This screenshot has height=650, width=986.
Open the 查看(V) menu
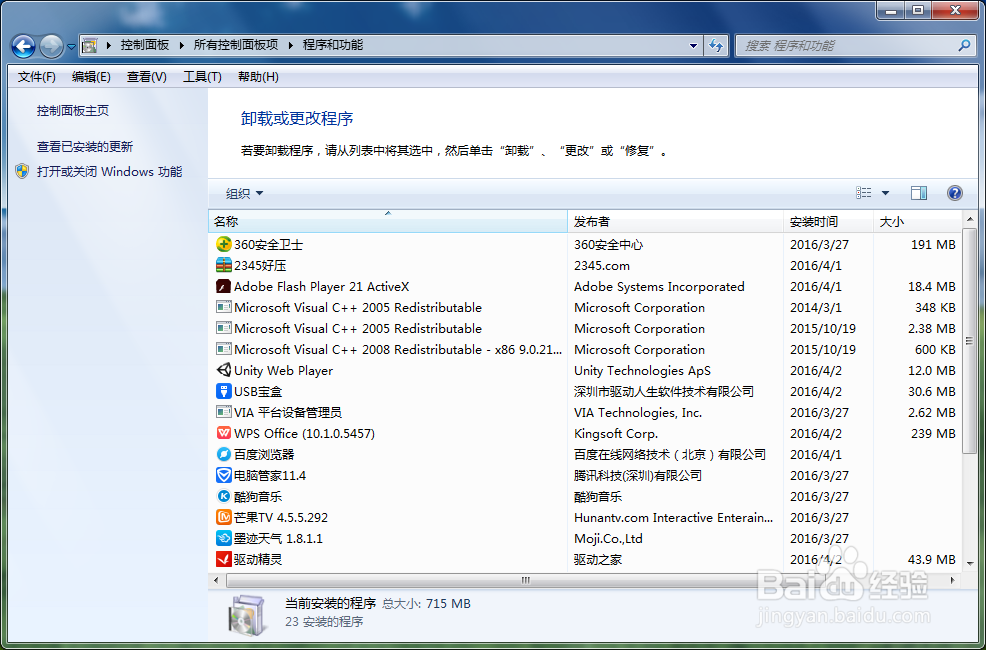point(147,77)
